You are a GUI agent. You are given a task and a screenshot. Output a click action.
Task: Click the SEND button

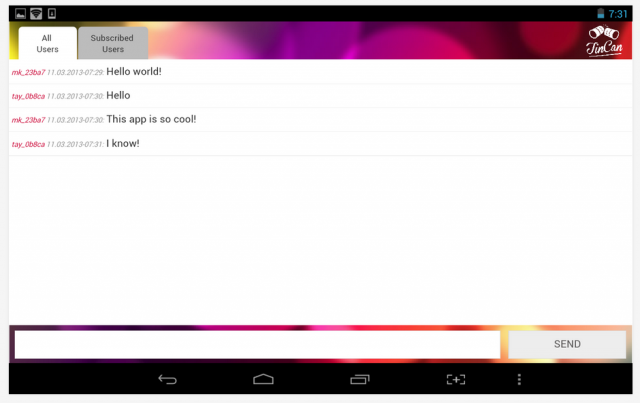pyautogui.click(x=567, y=344)
